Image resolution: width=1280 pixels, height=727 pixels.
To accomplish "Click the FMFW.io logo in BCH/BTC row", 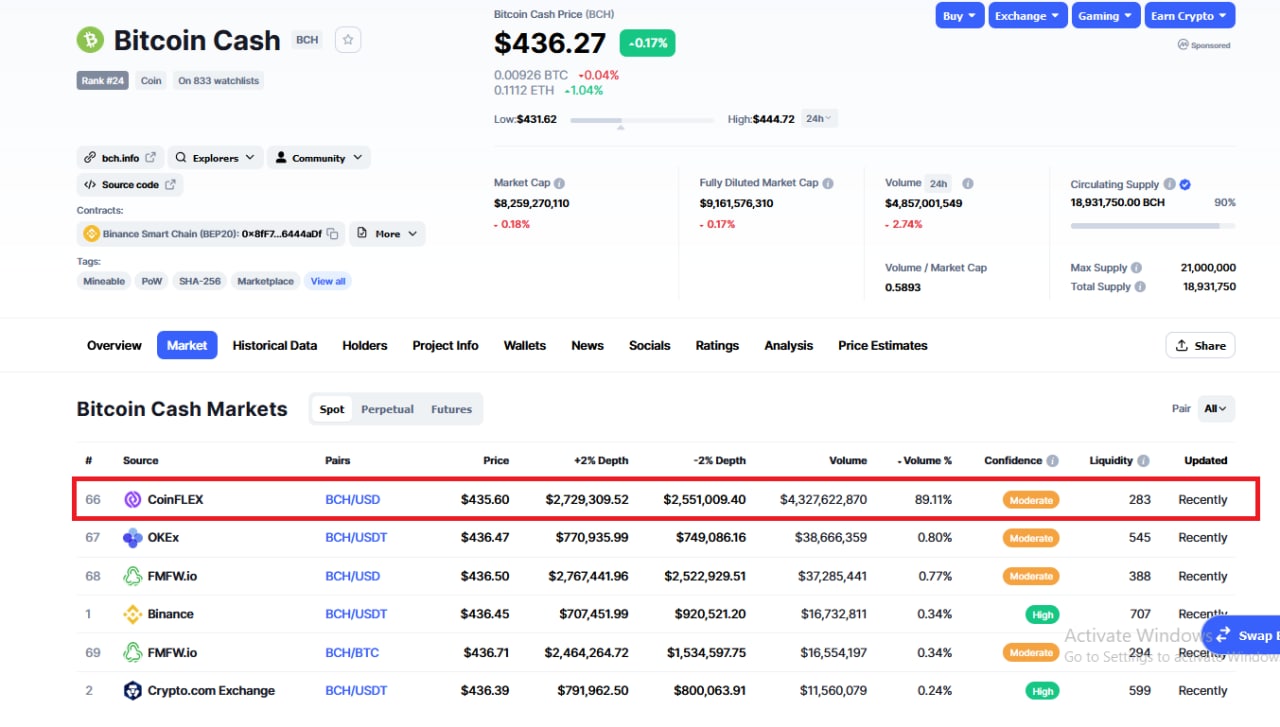I will [132, 653].
